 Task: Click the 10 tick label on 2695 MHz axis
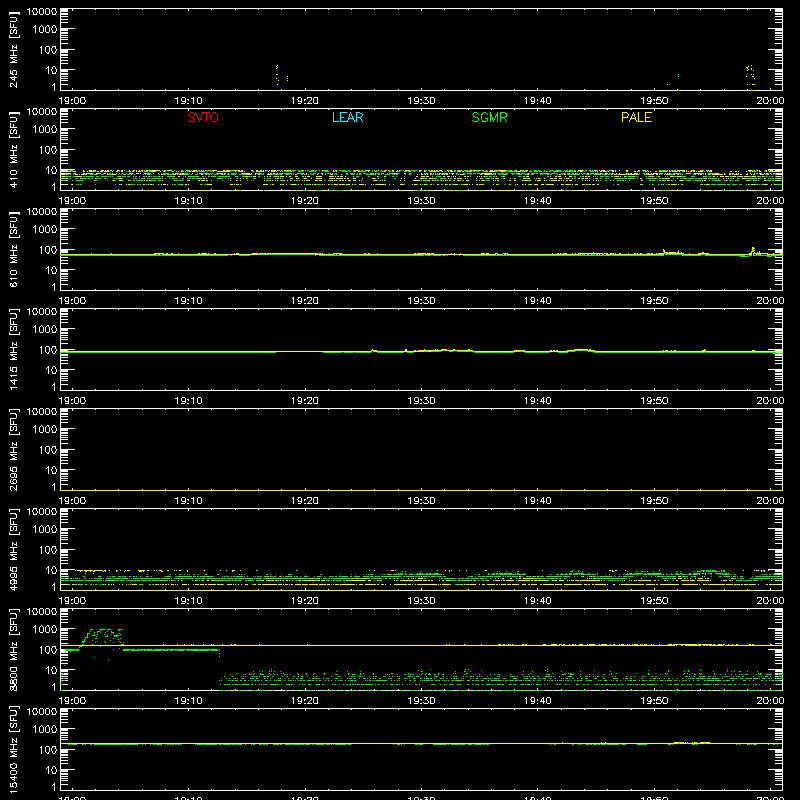pyautogui.click(x=51, y=470)
